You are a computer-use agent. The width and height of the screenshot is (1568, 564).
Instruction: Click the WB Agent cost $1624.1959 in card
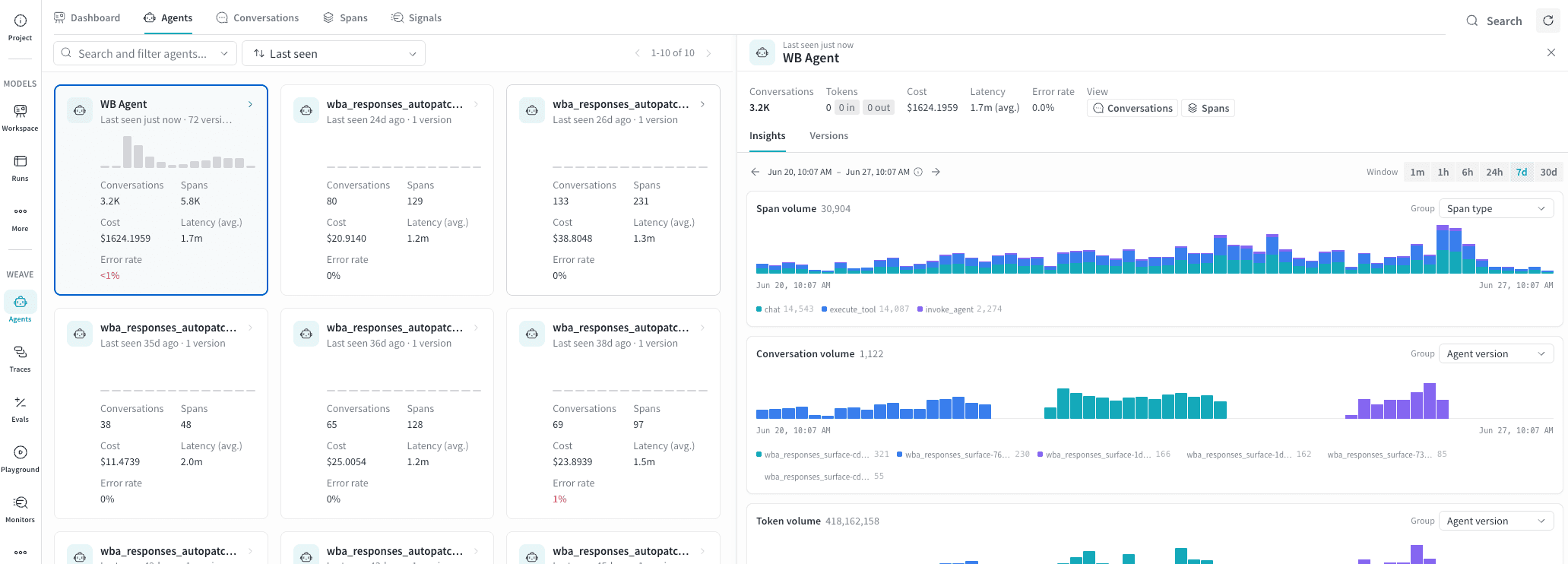(125, 239)
